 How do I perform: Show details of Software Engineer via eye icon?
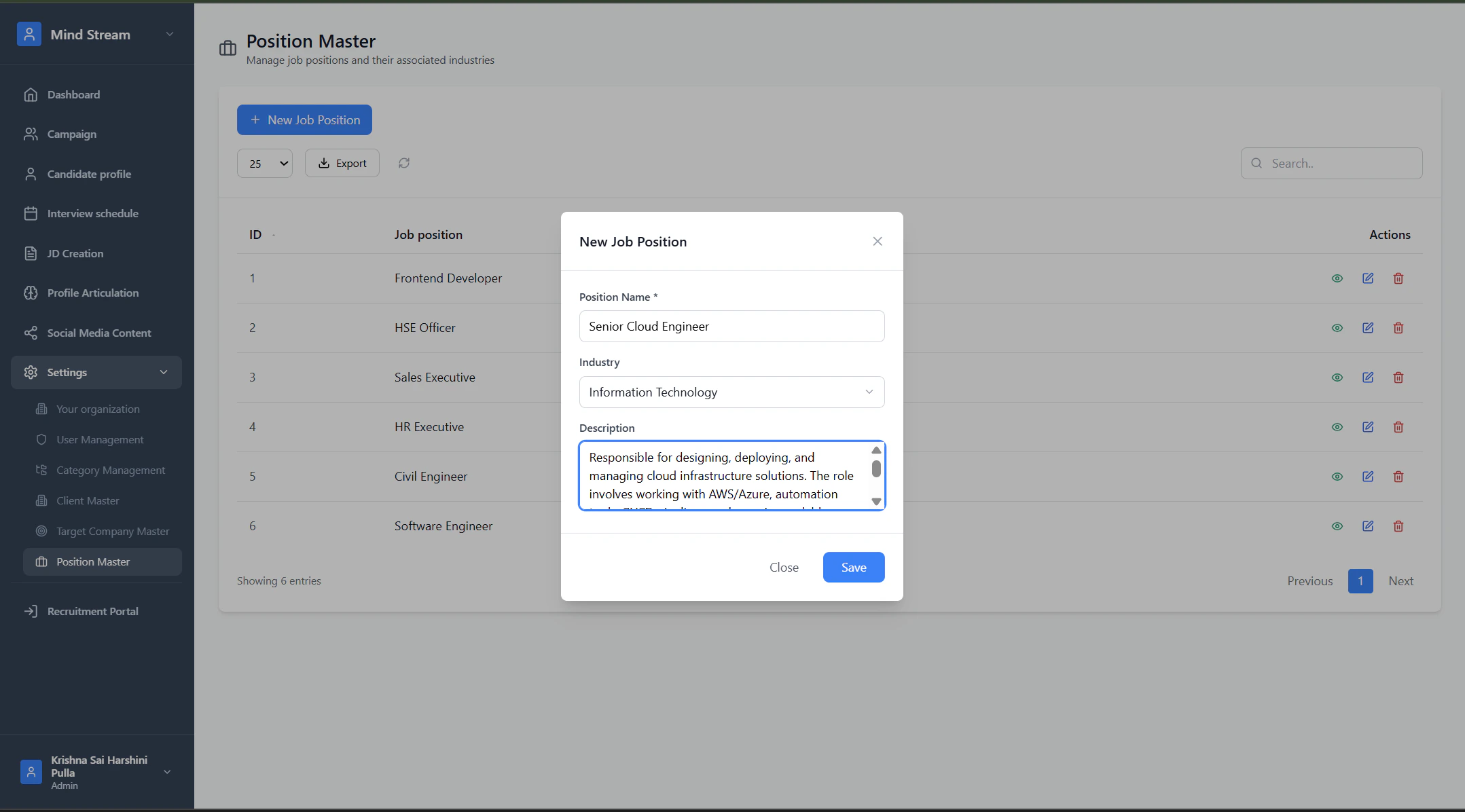[1337, 526]
